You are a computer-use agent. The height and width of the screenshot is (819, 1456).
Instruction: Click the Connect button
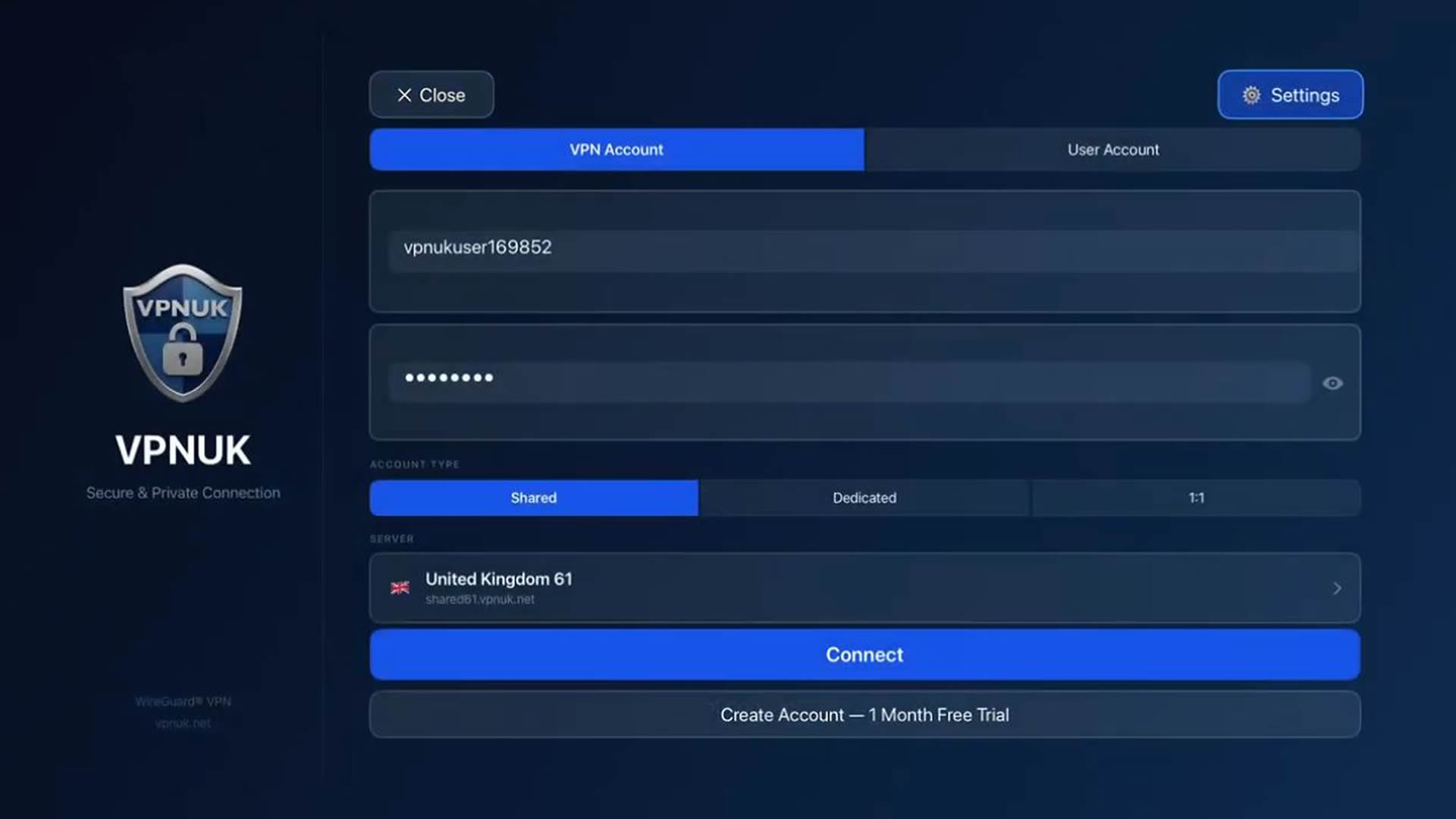pyautogui.click(x=864, y=654)
